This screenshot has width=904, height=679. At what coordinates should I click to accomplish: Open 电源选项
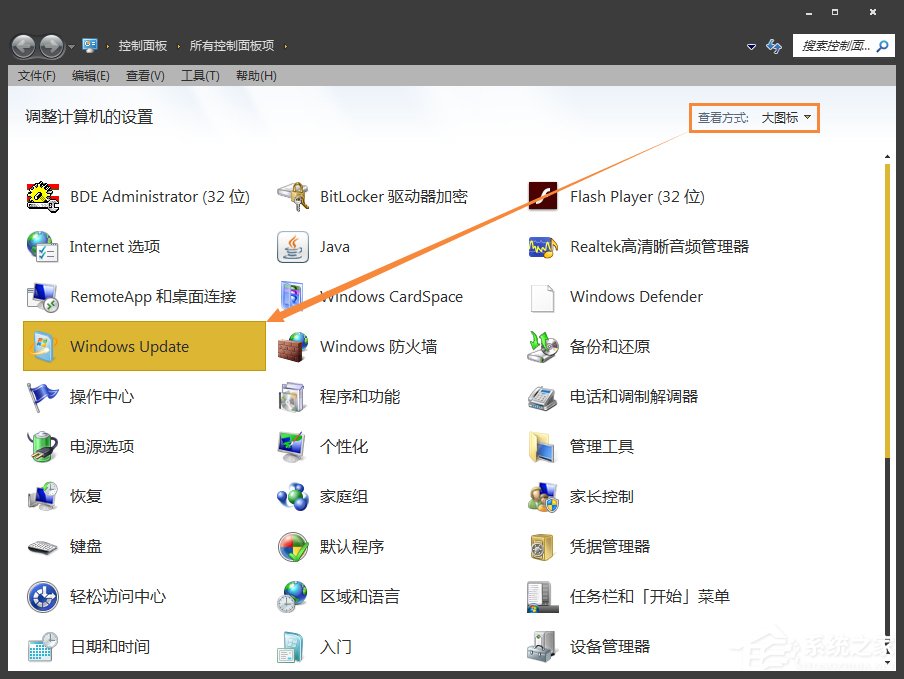104,446
